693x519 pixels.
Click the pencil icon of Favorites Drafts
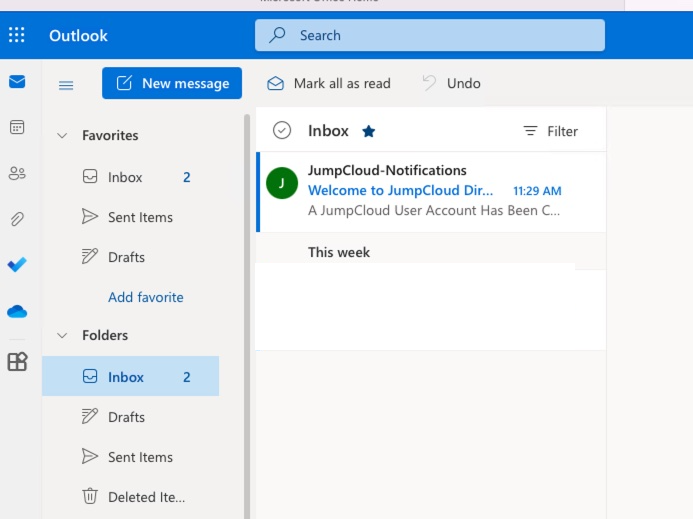(x=90, y=256)
